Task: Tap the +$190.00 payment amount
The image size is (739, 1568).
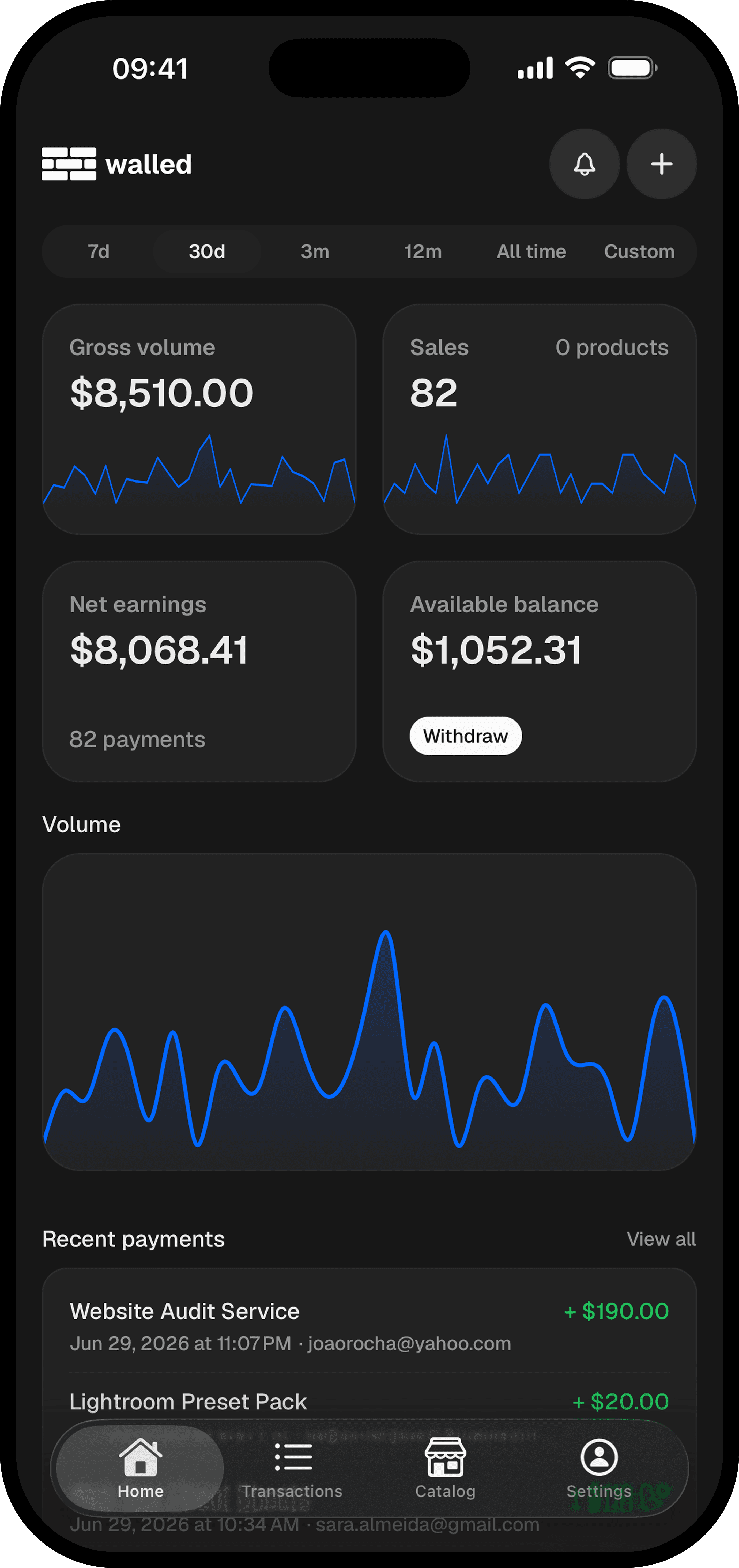Action: tap(617, 1311)
